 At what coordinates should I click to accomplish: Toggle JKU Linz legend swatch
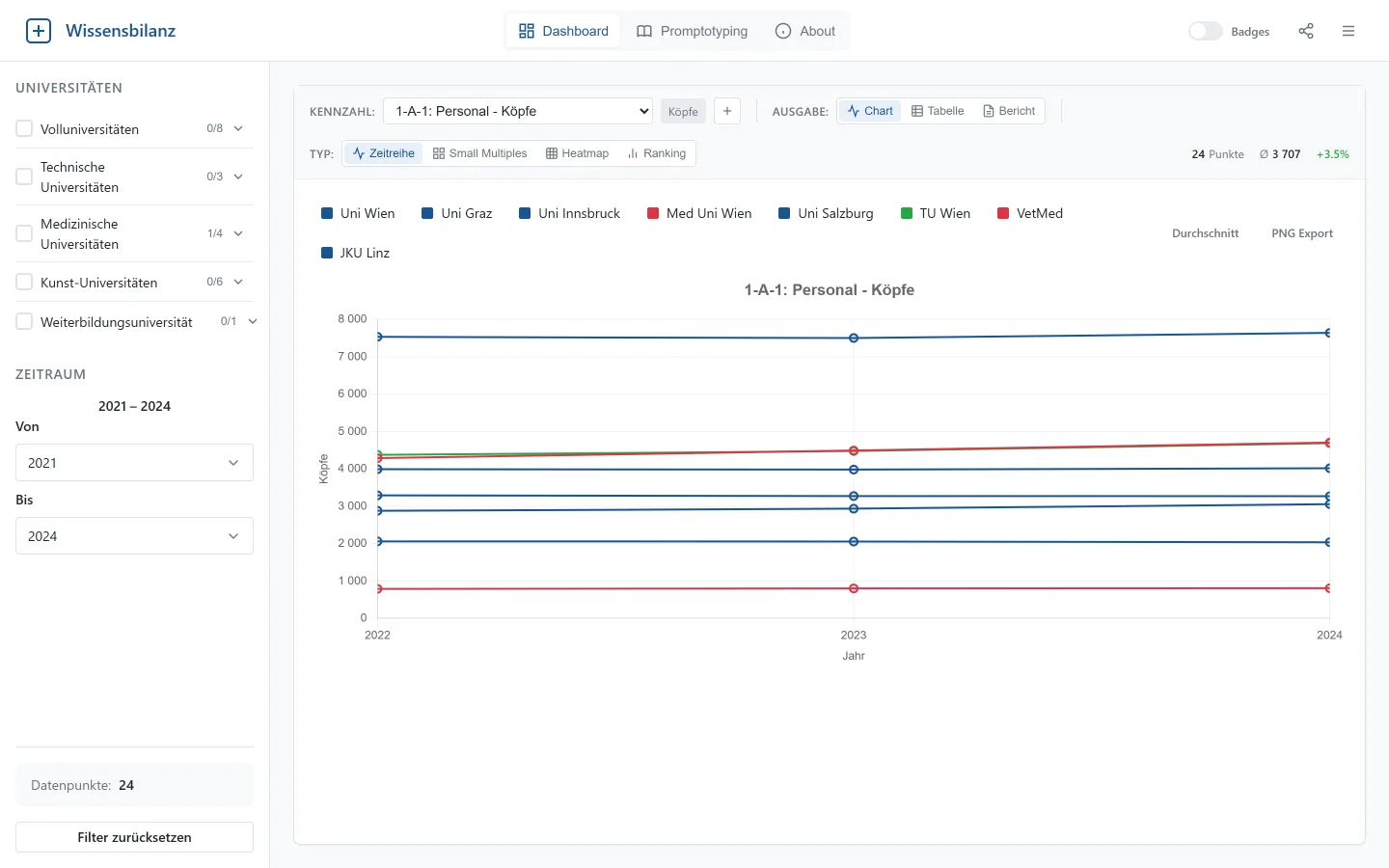coord(327,253)
